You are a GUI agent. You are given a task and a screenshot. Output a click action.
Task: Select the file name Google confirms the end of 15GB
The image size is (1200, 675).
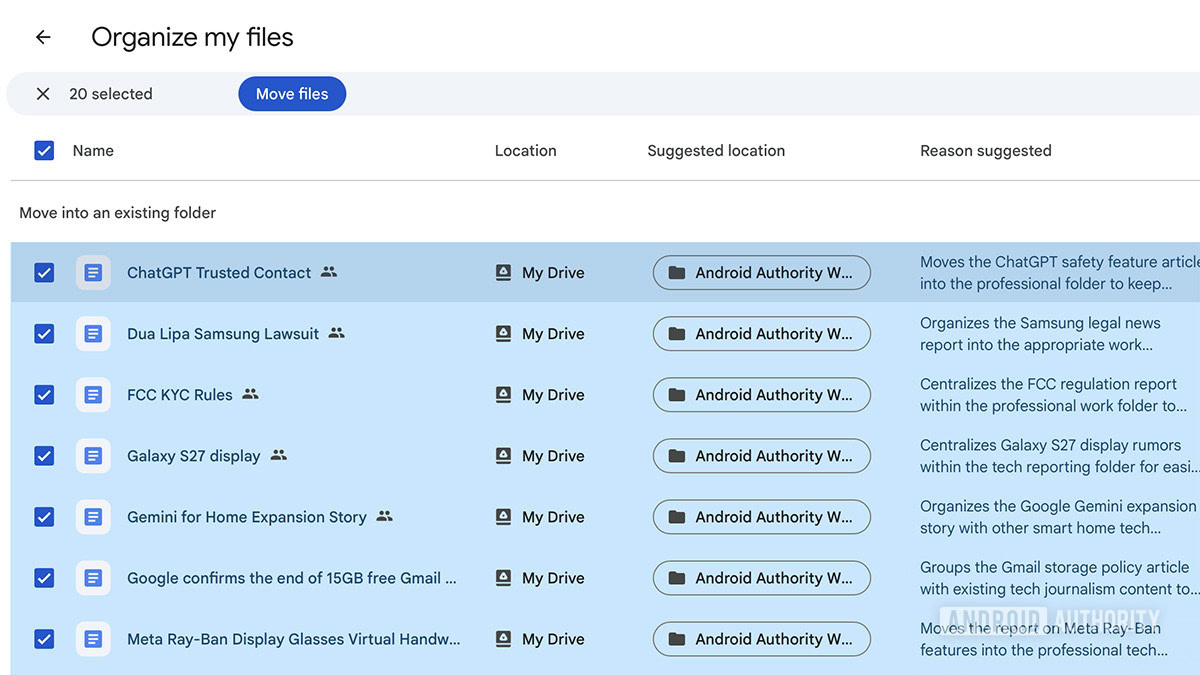pos(292,578)
